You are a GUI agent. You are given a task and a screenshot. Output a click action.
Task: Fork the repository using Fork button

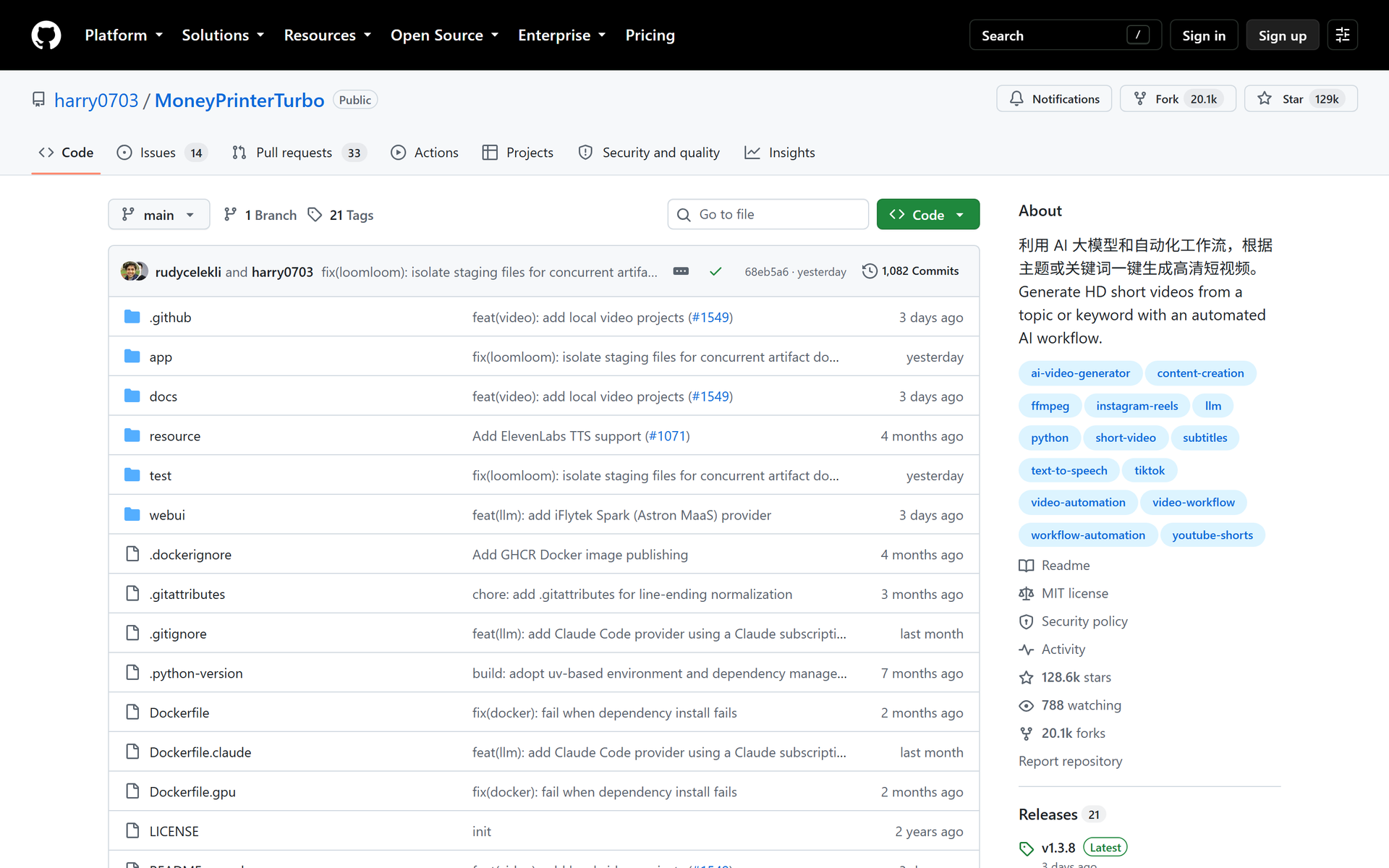pos(1178,98)
